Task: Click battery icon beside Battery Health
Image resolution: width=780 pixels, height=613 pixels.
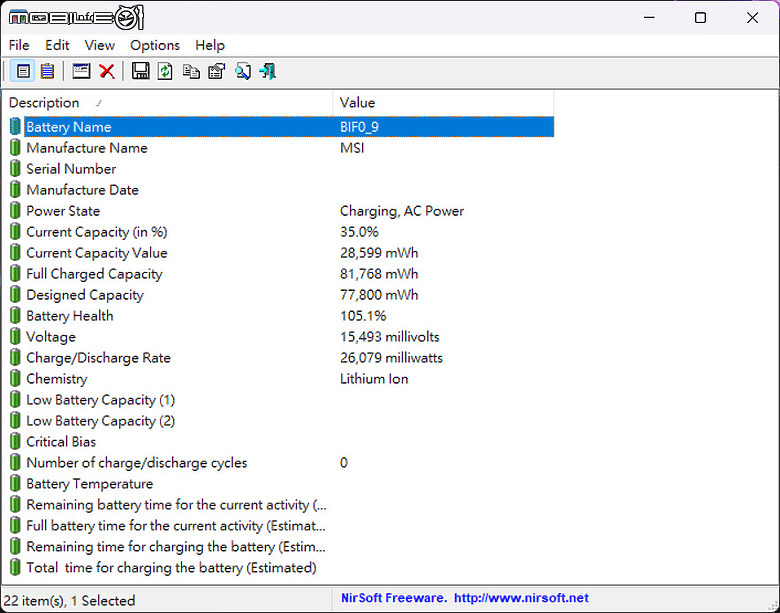Action: [x=15, y=316]
